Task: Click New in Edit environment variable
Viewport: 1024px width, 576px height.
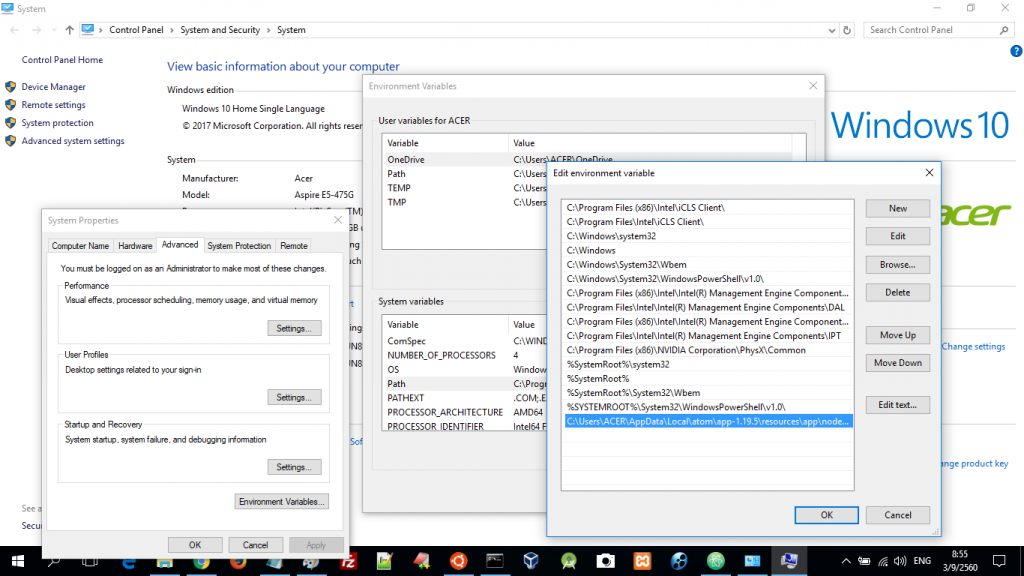Action: point(898,208)
